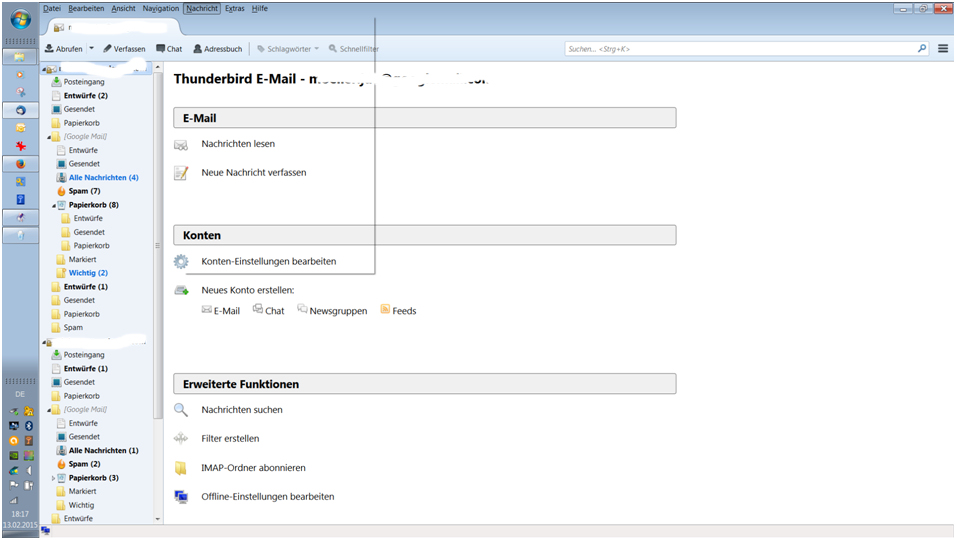Click the online status icon in status bar
Image resolution: width=956 pixels, height=540 pixels.
45,531
